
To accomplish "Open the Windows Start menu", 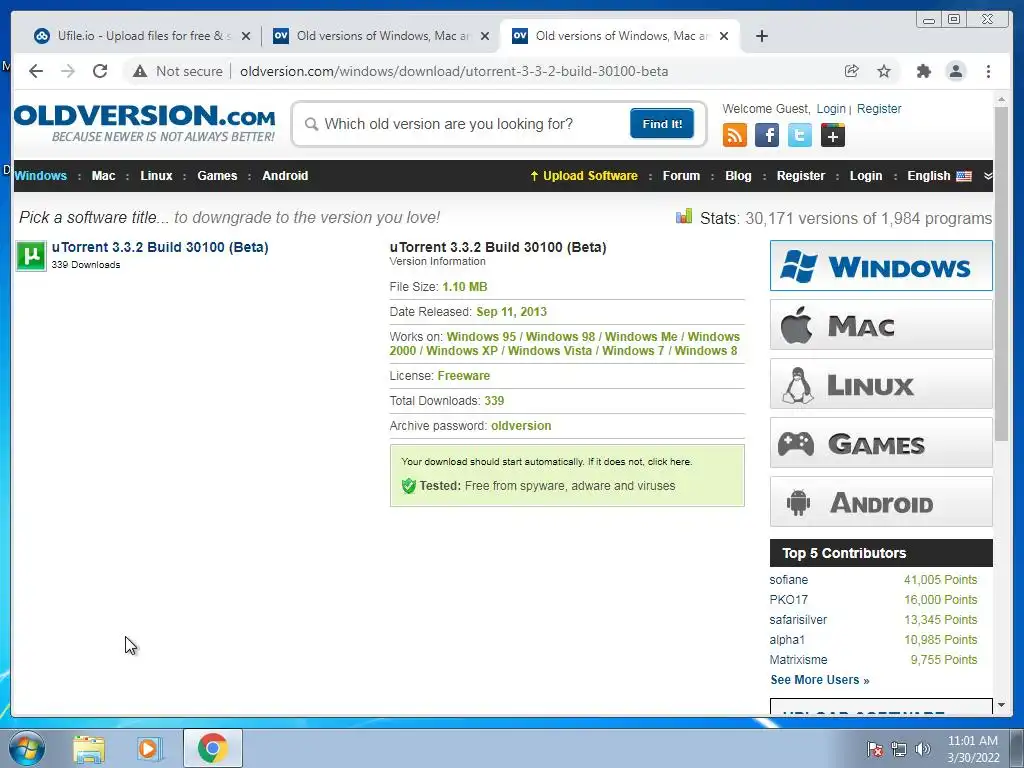I will [x=26, y=748].
